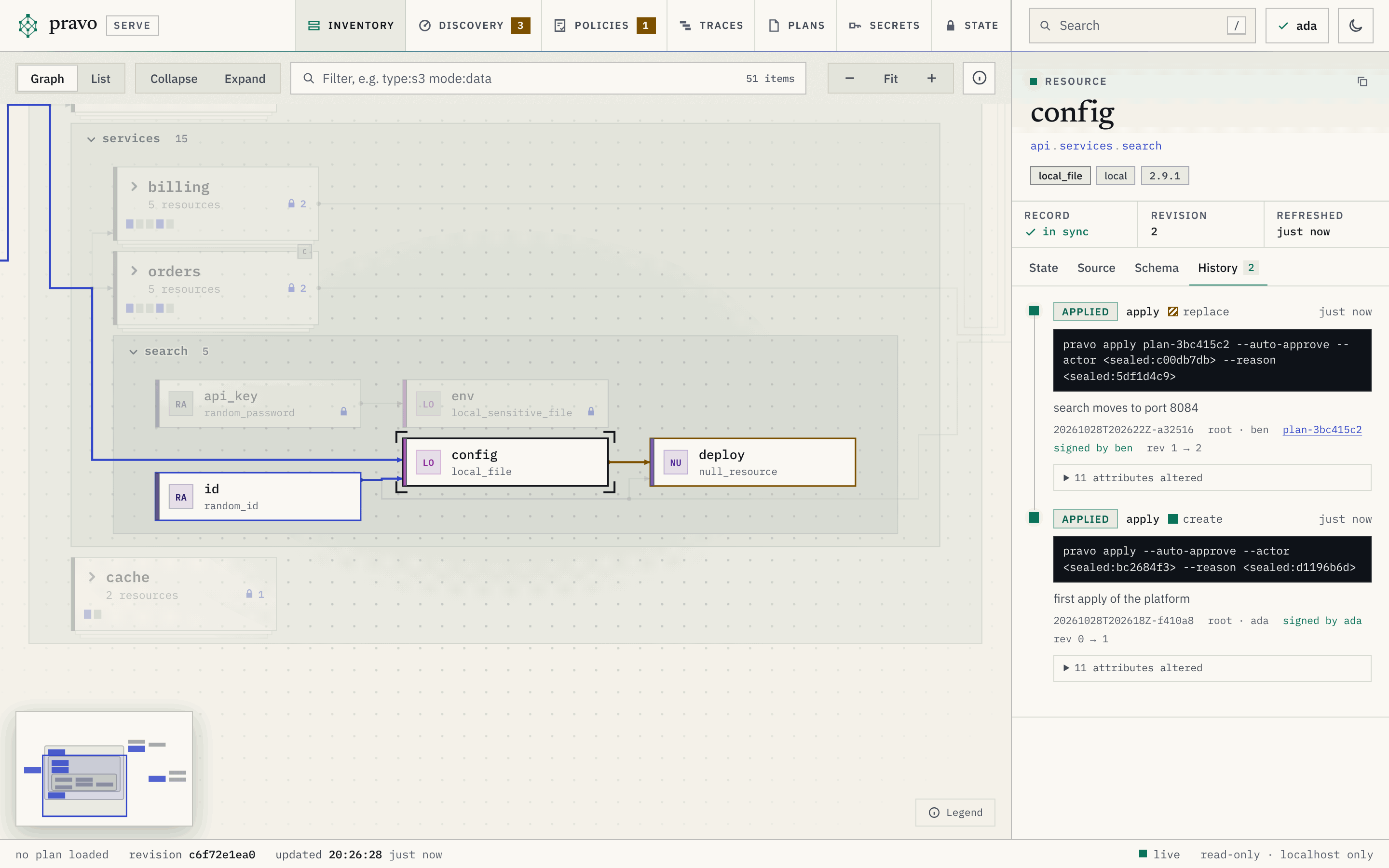Viewport: 1389px width, 868px height.
Task: Switch to the Schema tab
Action: point(1156,268)
